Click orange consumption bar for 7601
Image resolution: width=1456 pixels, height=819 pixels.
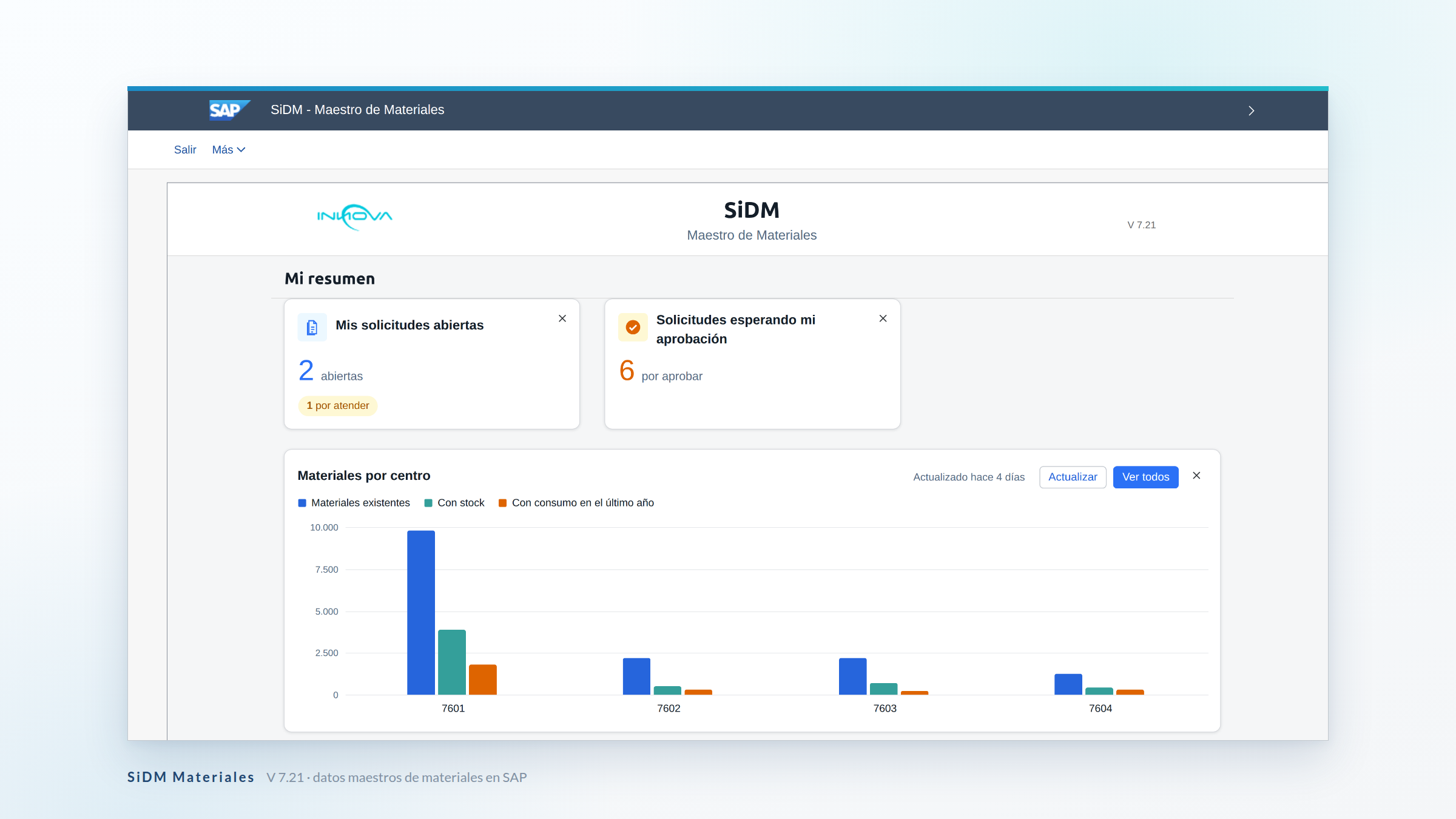click(x=483, y=679)
